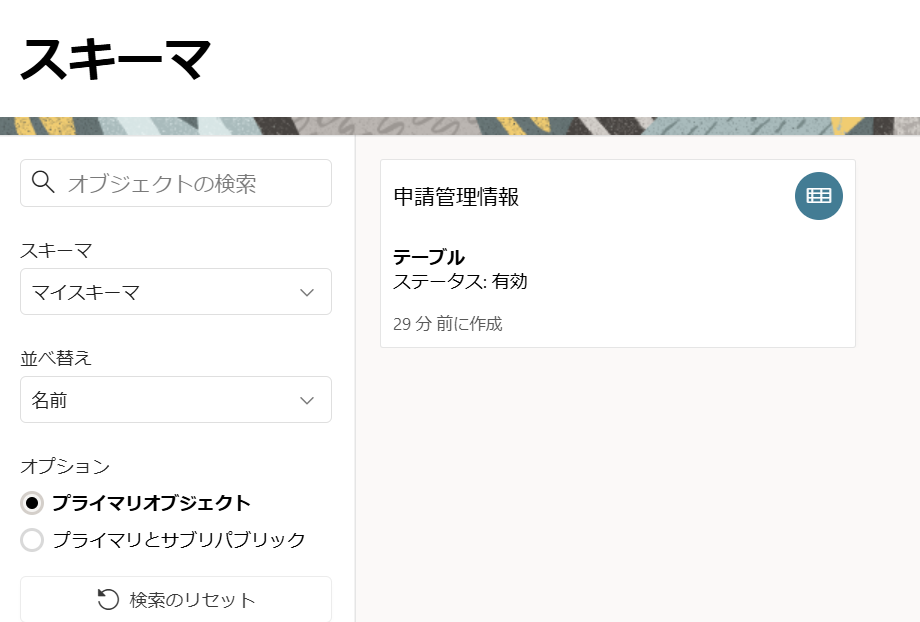Click the テーブル type label on the card
The height and width of the screenshot is (622, 920).
(428, 257)
